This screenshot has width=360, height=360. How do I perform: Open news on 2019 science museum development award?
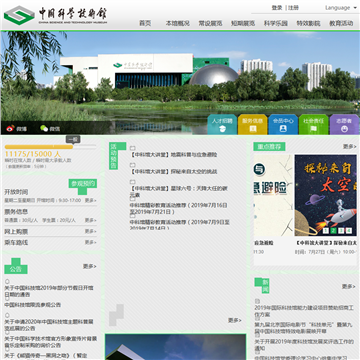coord(304,345)
